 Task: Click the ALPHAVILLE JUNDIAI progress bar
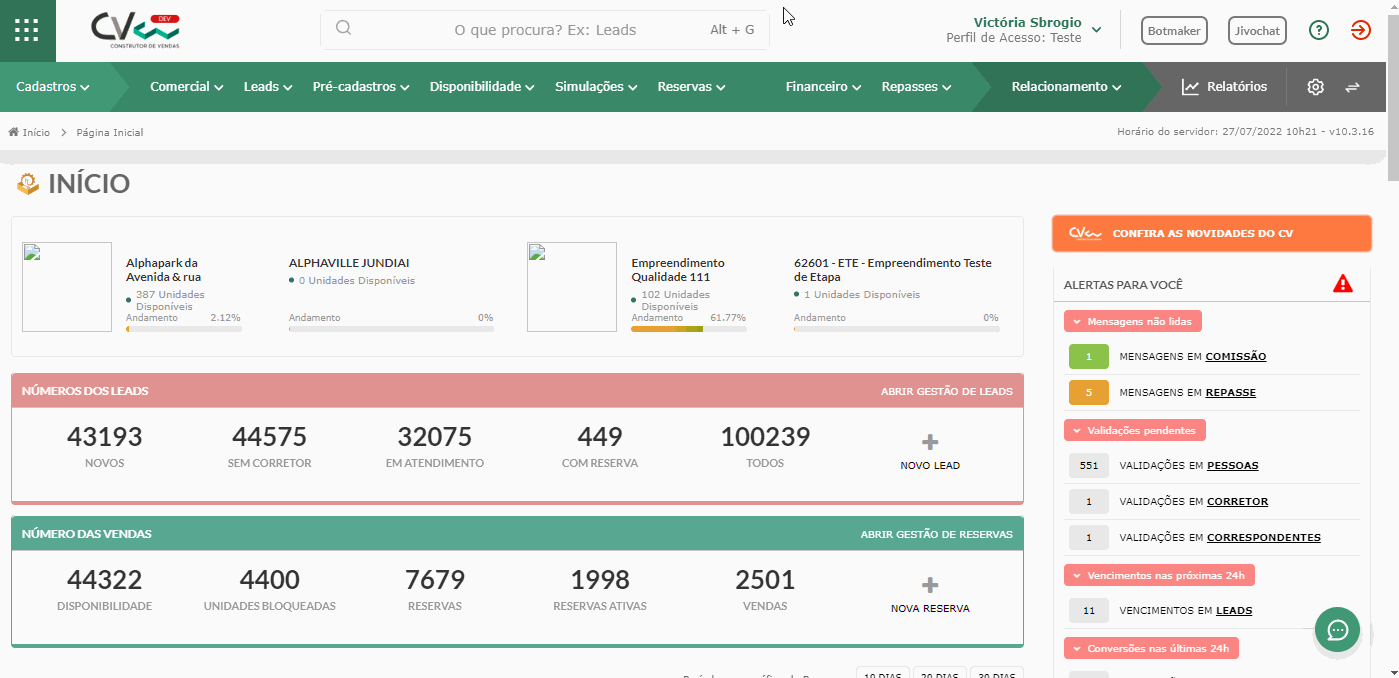click(391, 328)
